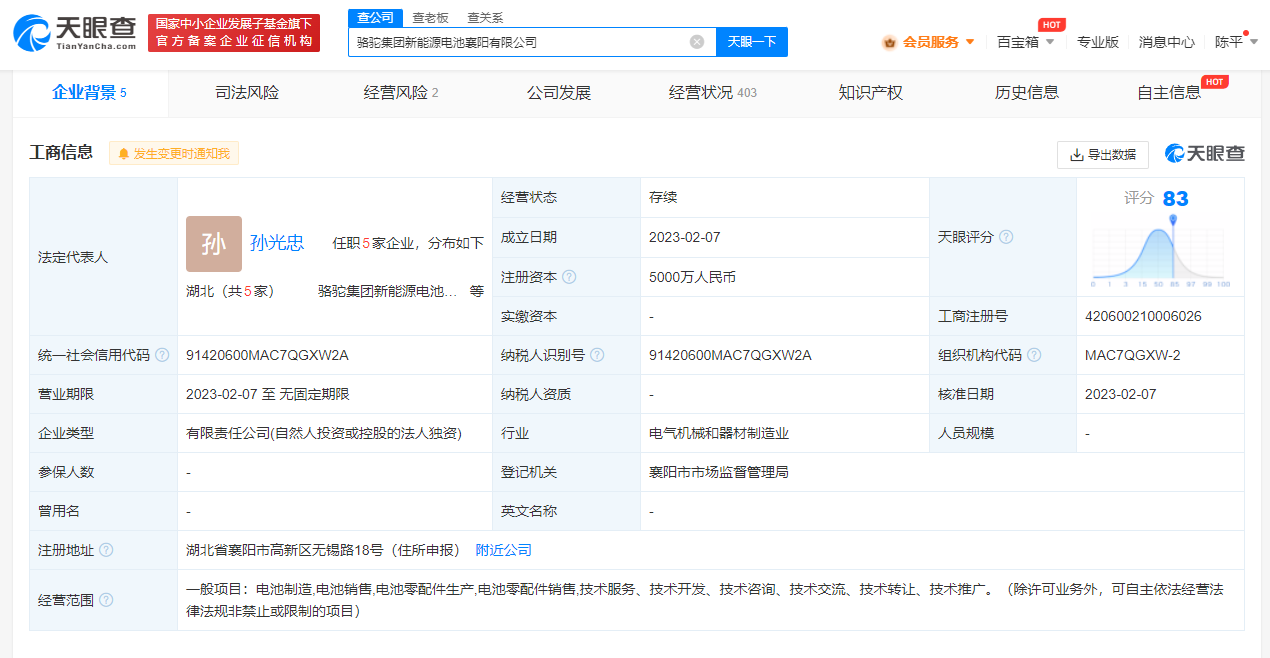Click the 会员服务 crown icon
The height and width of the screenshot is (658, 1270).
click(889, 42)
